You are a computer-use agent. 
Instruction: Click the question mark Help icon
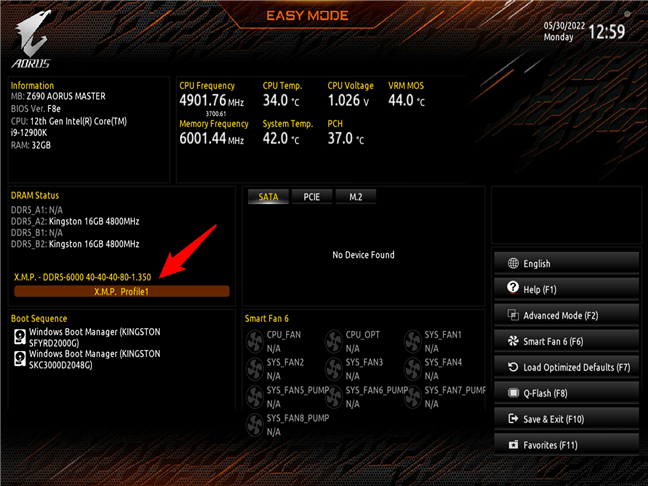point(513,288)
